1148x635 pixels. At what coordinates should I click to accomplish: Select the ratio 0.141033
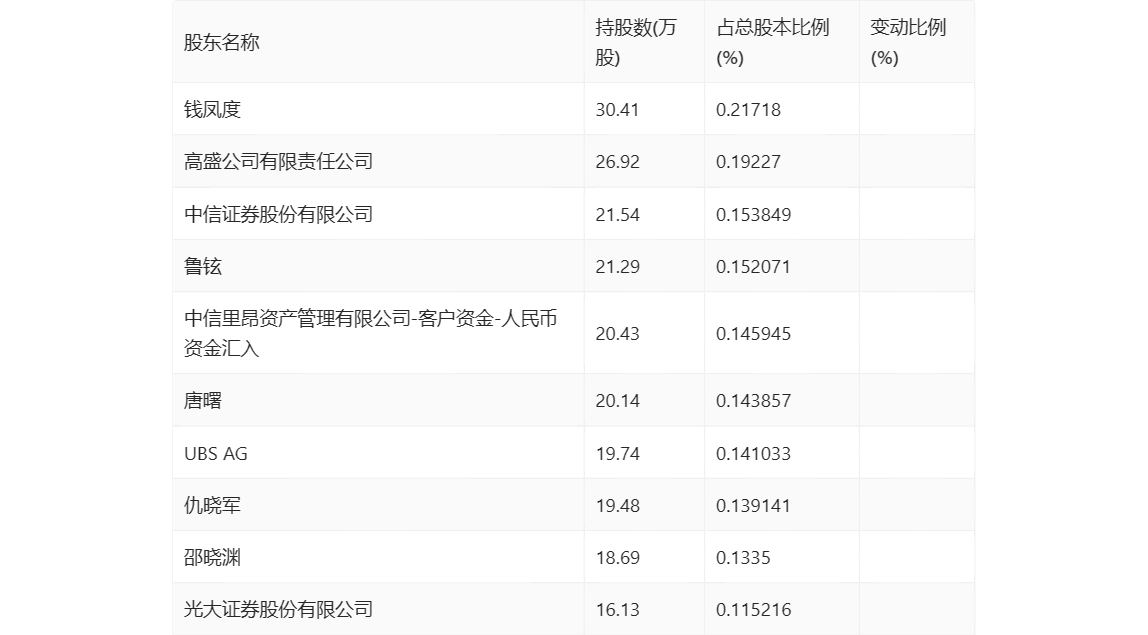point(753,453)
